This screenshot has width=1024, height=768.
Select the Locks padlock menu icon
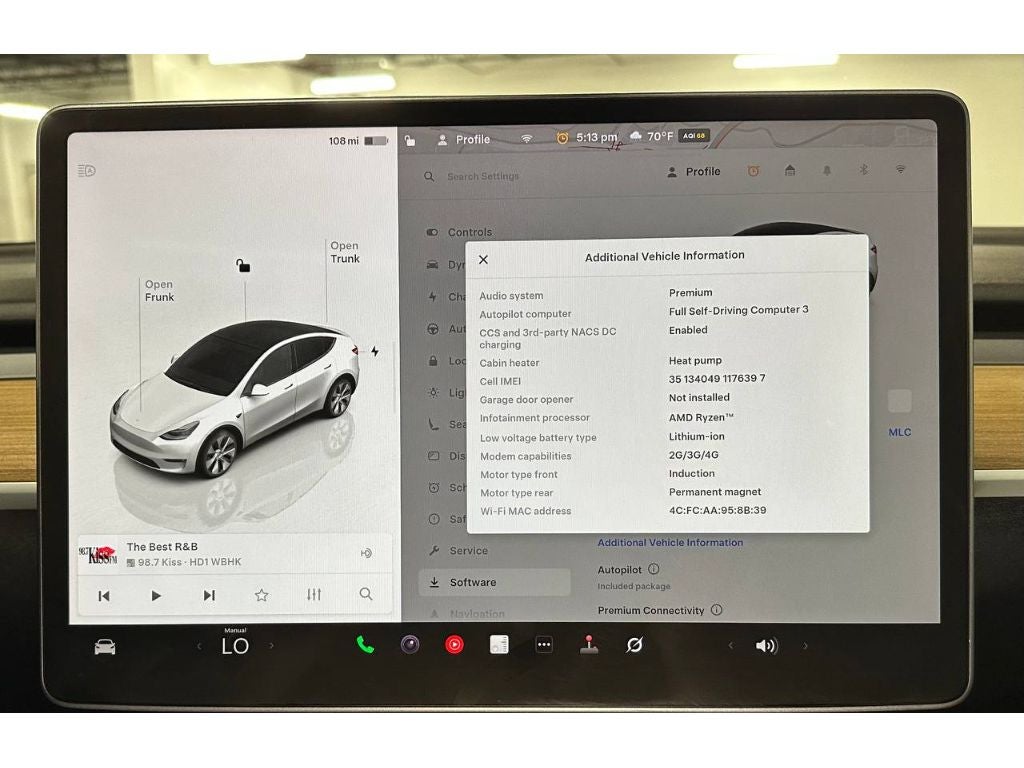pyautogui.click(x=433, y=360)
